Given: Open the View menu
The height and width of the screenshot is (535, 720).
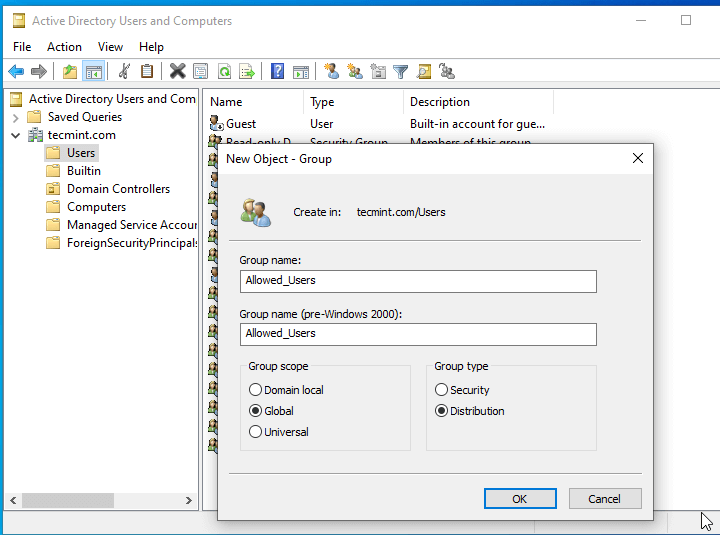Looking at the screenshot, I should tap(110, 46).
